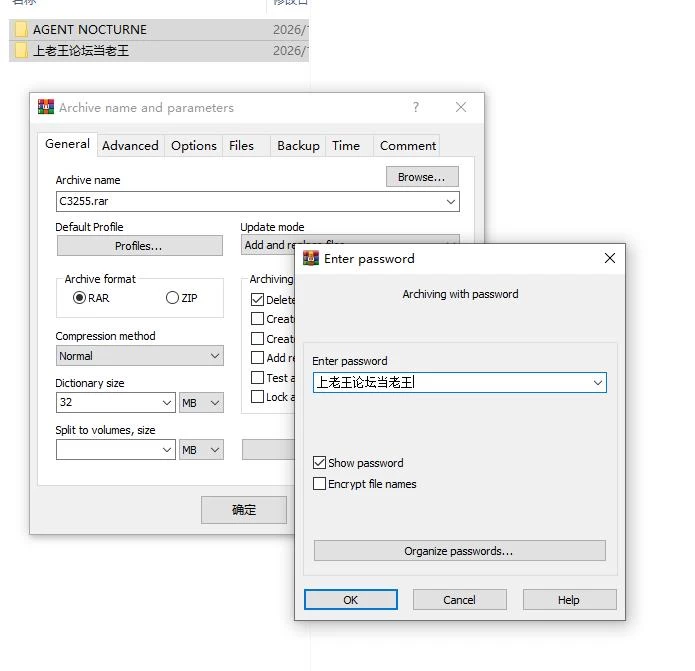Close the Enter password dialog
The height and width of the screenshot is (671, 695).
tap(610, 258)
